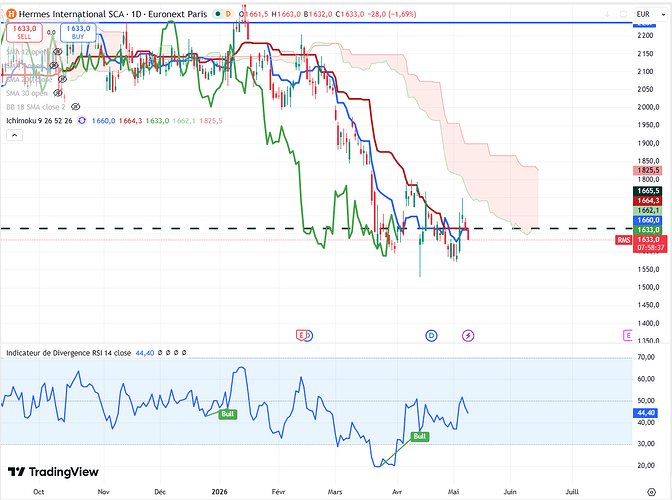Screen dimensions: 672x500
Task: Click the orange D delayed-data icon
Action: click(x=228, y=14)
